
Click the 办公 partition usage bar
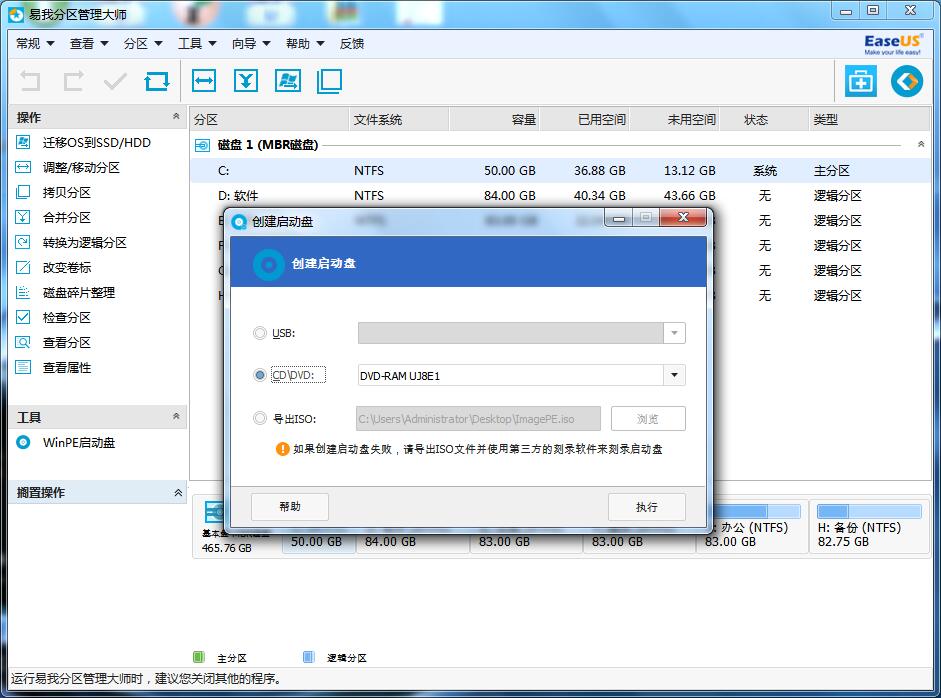coord(757,511)
